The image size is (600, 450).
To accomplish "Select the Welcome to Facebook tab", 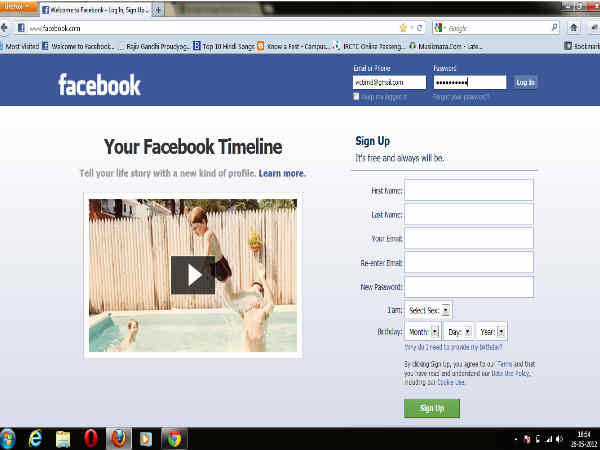I will pyautogui.click(x=96, y=10).
